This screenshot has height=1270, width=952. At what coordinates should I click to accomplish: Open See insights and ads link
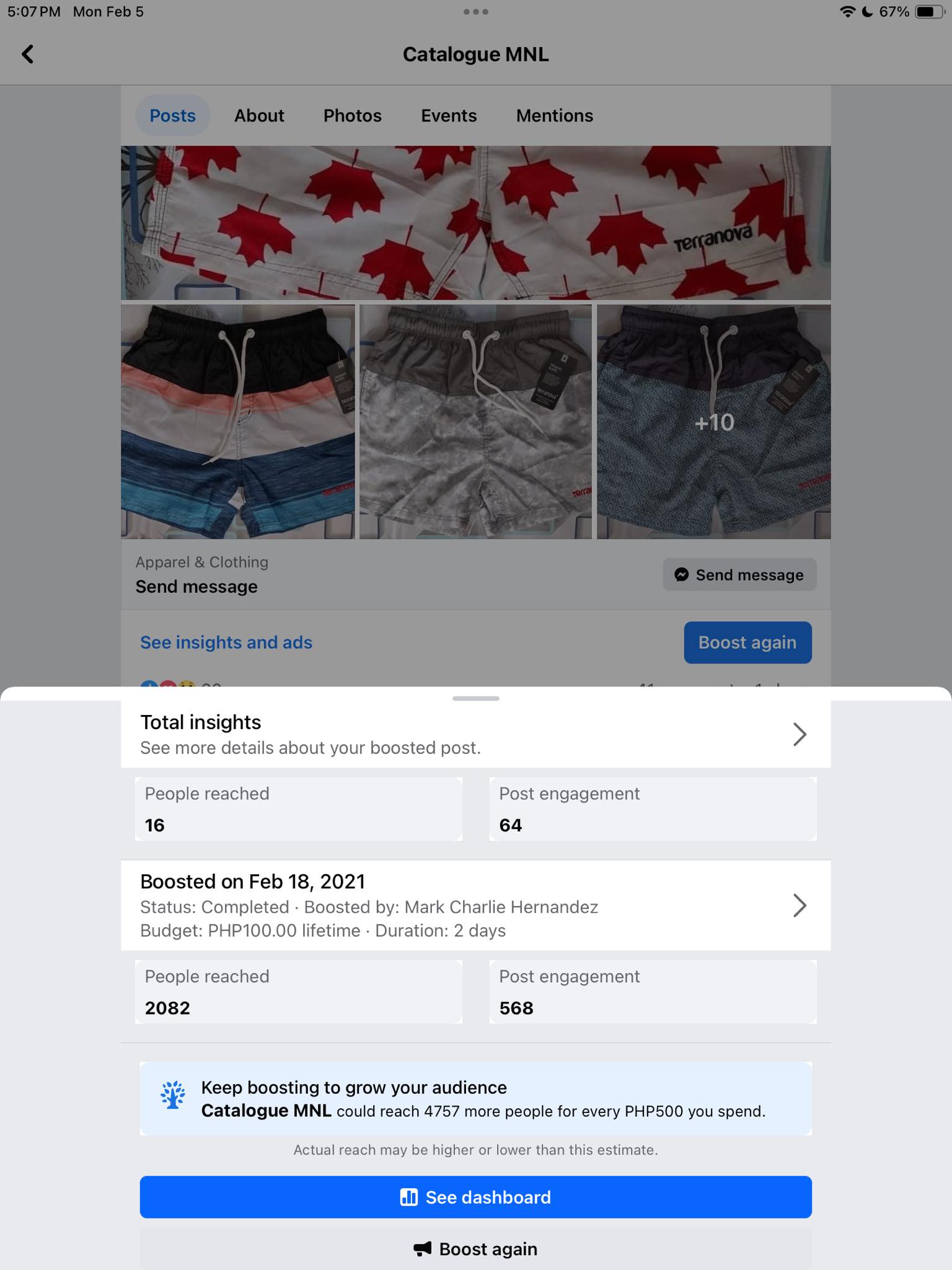[x=226, y=642]
